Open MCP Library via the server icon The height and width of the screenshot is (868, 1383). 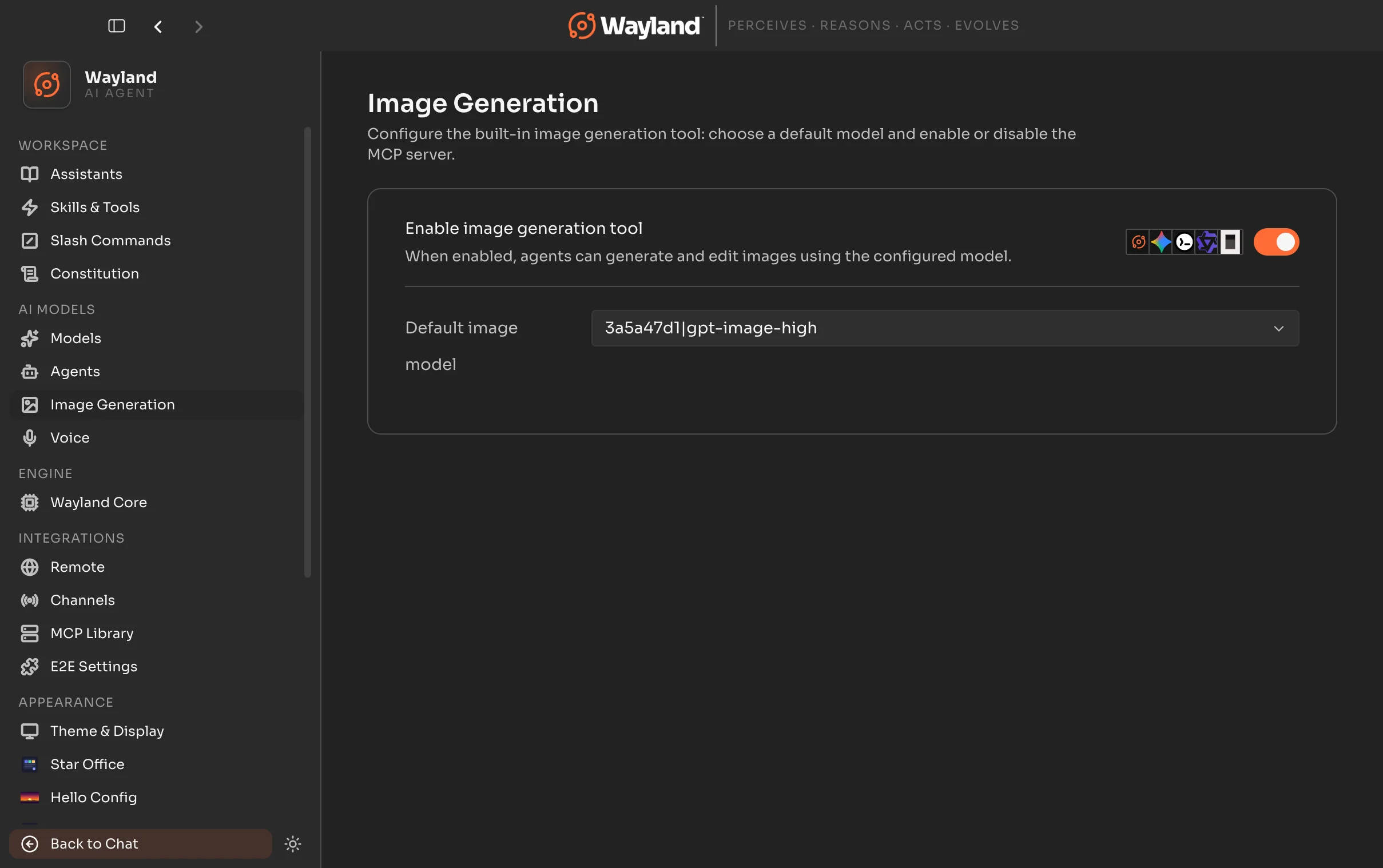point(29,633)
